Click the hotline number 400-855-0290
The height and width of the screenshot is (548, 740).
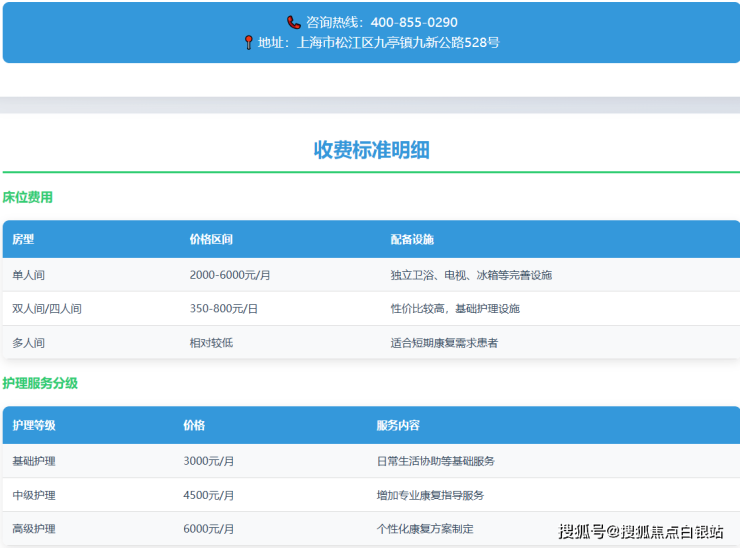pyautogui.click(x=413, y=22)
